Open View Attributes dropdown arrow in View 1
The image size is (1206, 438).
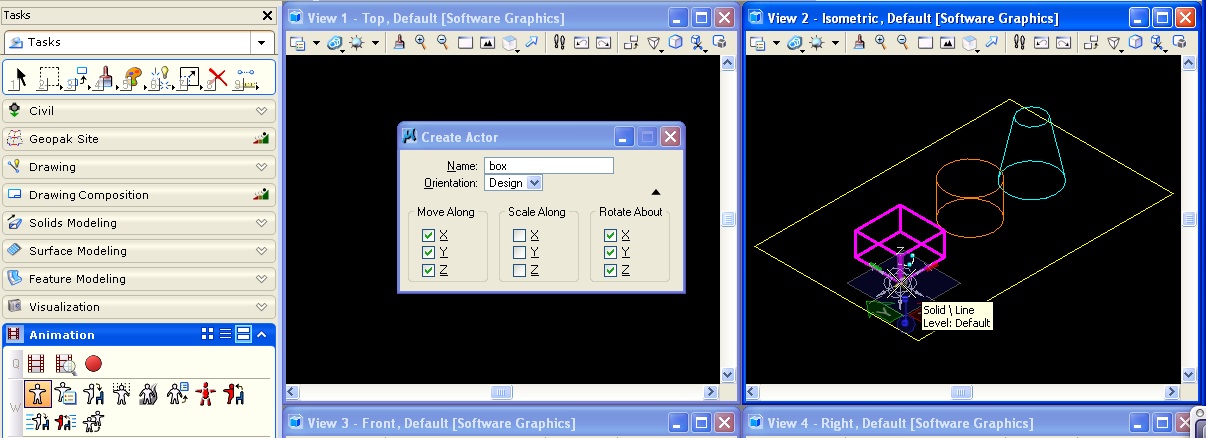tap(316, 43)
